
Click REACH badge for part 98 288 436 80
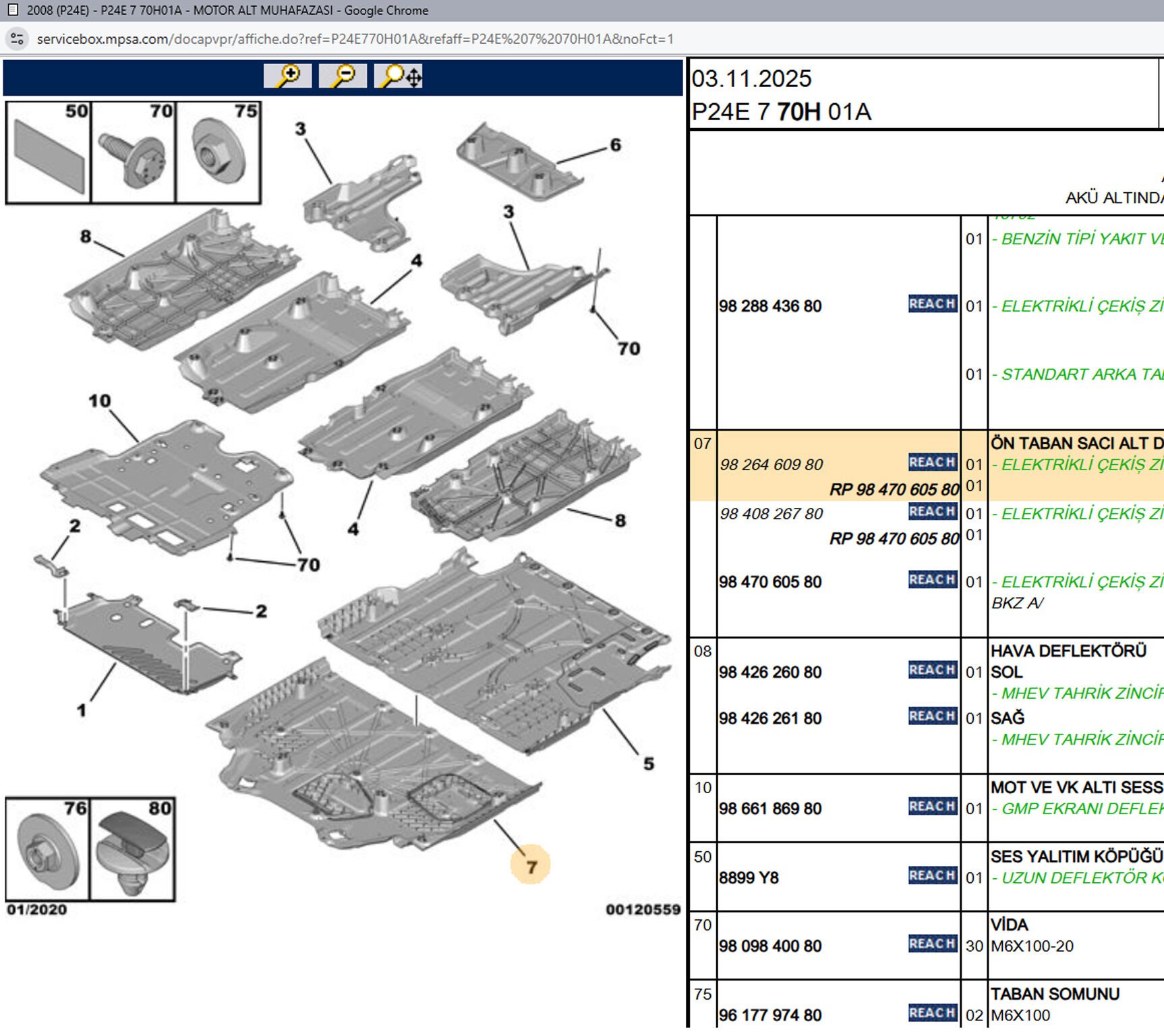point(932,304)
